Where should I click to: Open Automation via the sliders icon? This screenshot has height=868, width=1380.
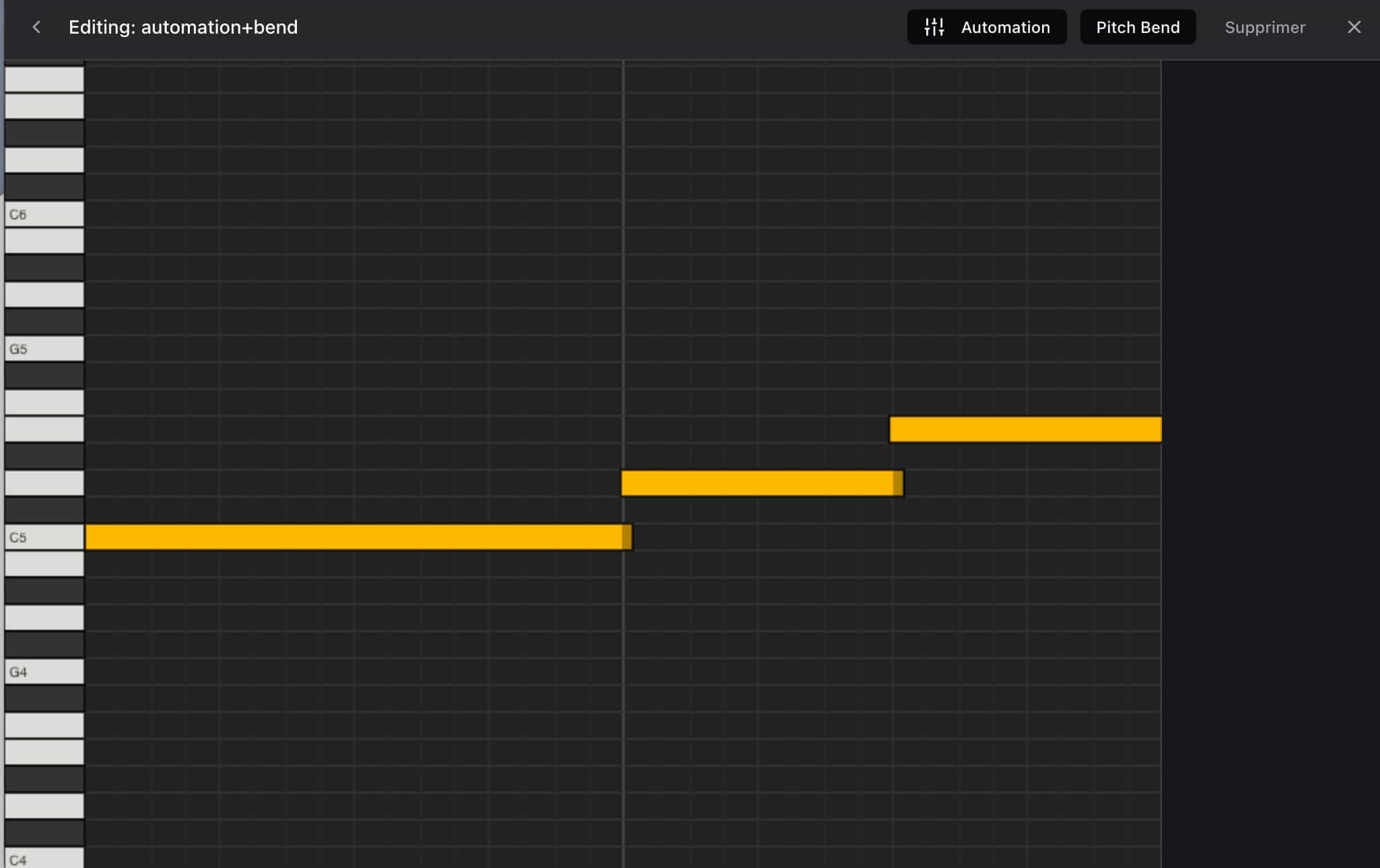934,27
